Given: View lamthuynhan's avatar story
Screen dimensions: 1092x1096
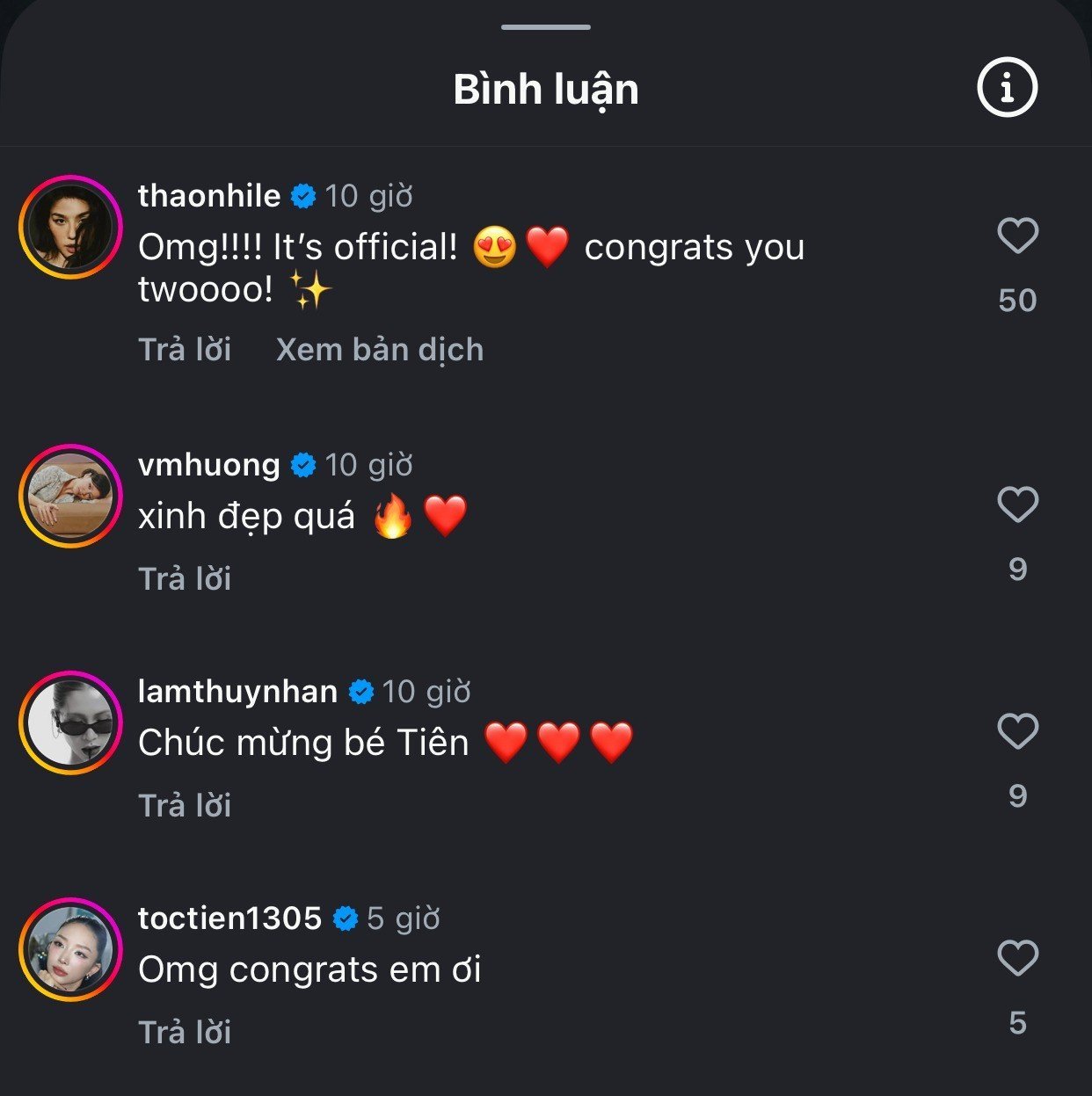Looking at the screenshot, I should (x=70, y=722).
